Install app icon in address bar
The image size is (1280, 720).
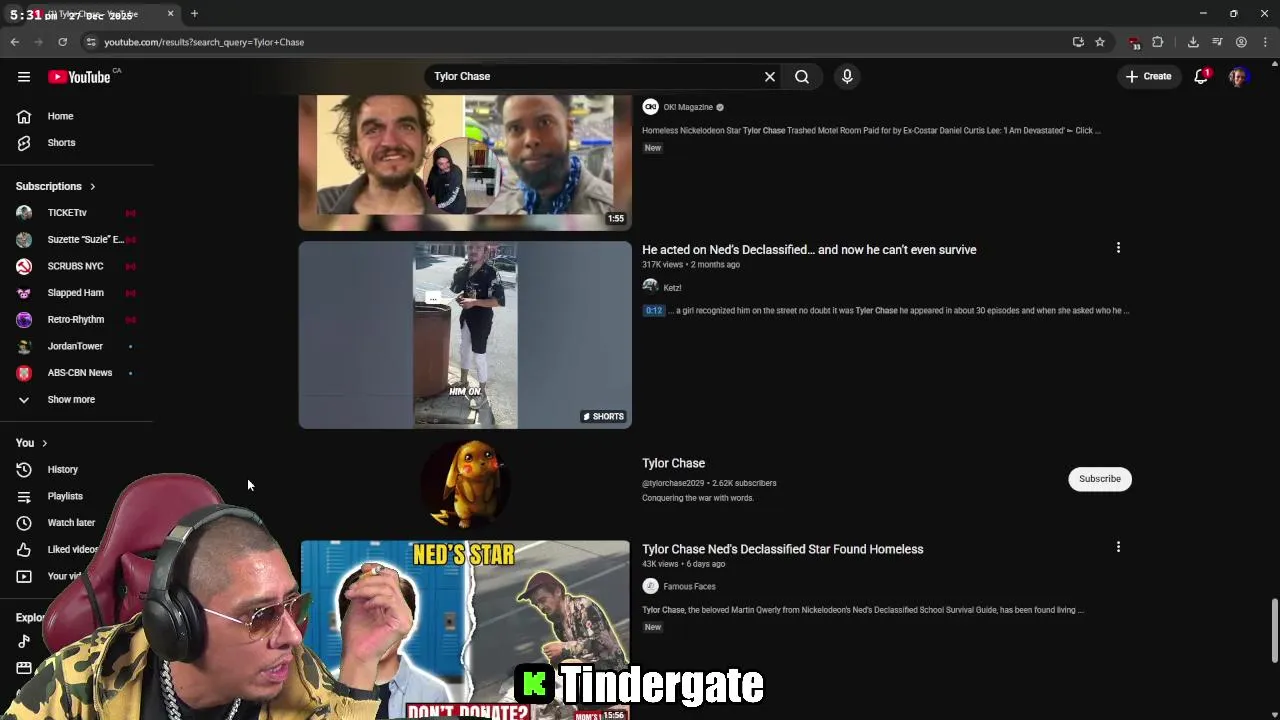click(1078, 42)
